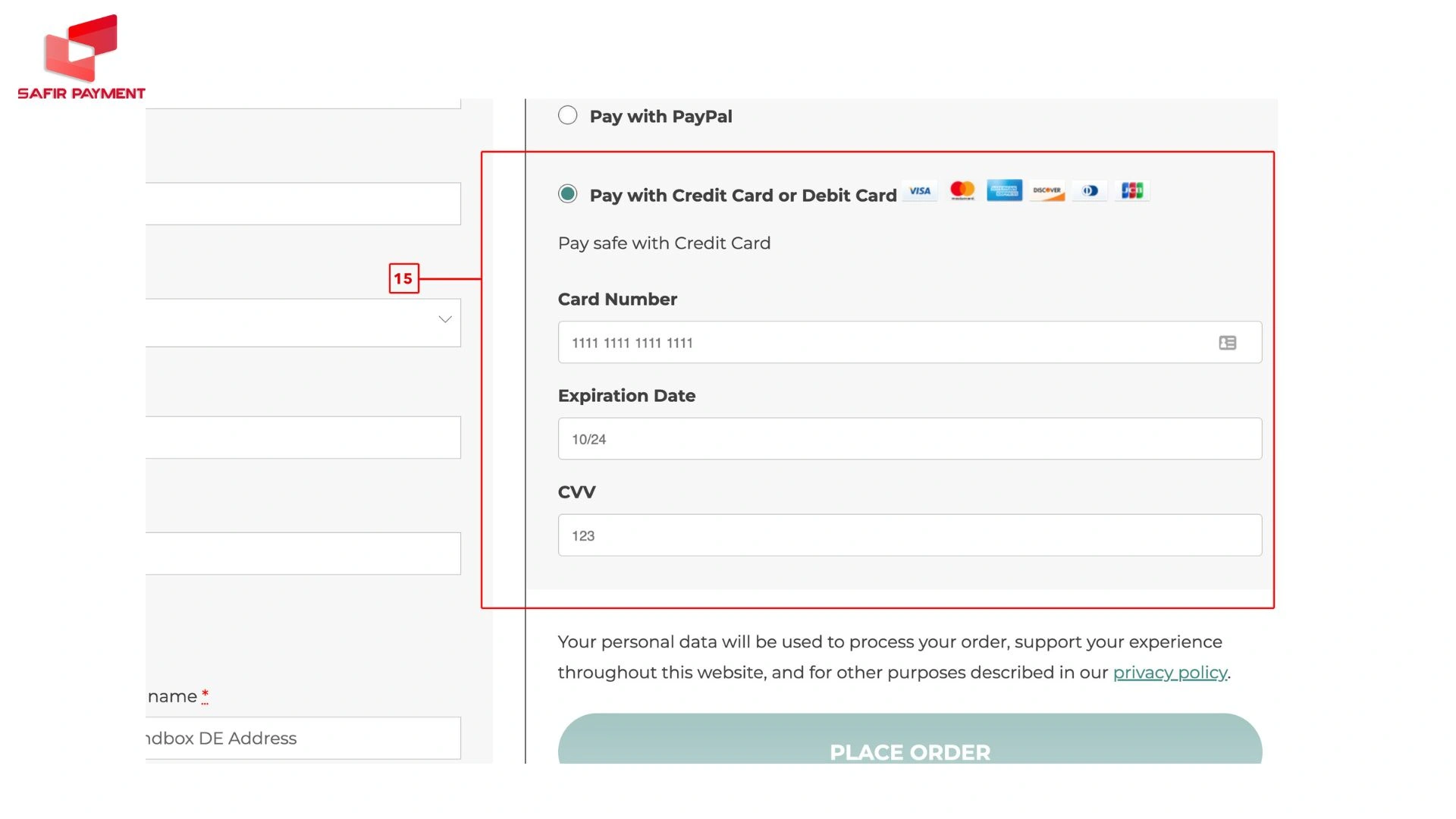Click the "Pay with Credit Card or Debit Card" label
This screenshot has height=819, width=1456.
pyautogui.click(x=742, y=196)
